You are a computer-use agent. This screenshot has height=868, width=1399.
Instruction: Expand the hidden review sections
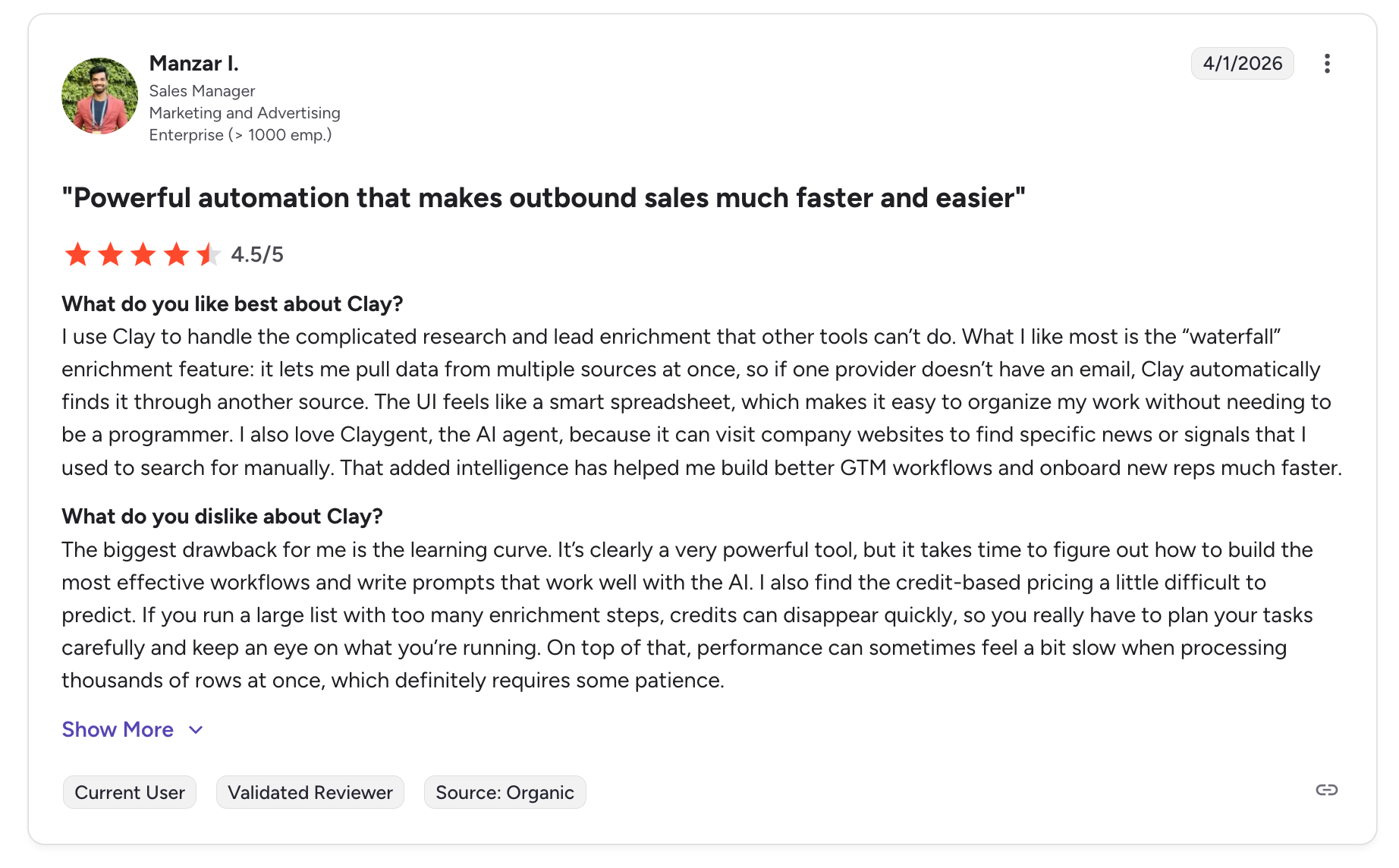[x=118, y=729]
